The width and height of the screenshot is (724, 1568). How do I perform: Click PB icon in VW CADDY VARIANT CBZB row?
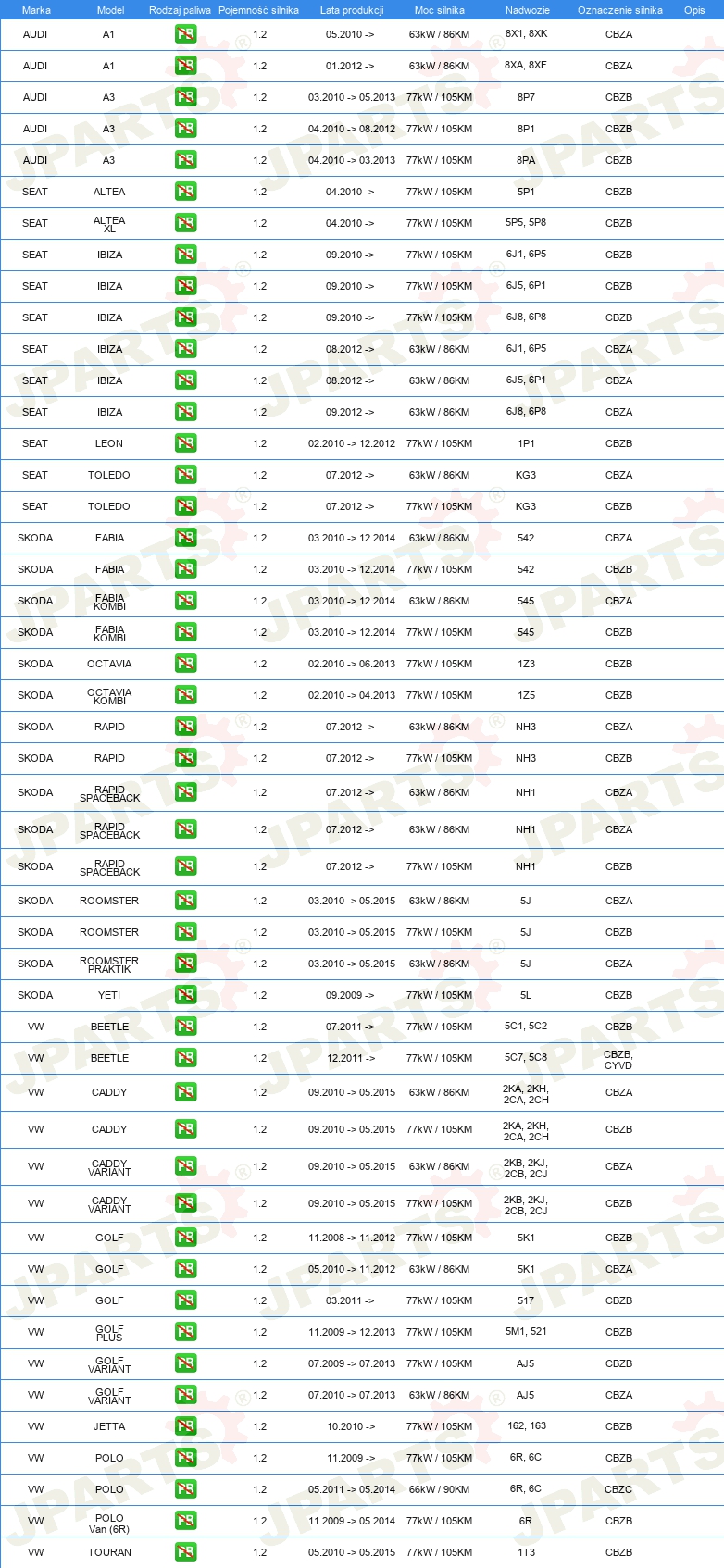pyautogui.click(x=185, y=1203)
